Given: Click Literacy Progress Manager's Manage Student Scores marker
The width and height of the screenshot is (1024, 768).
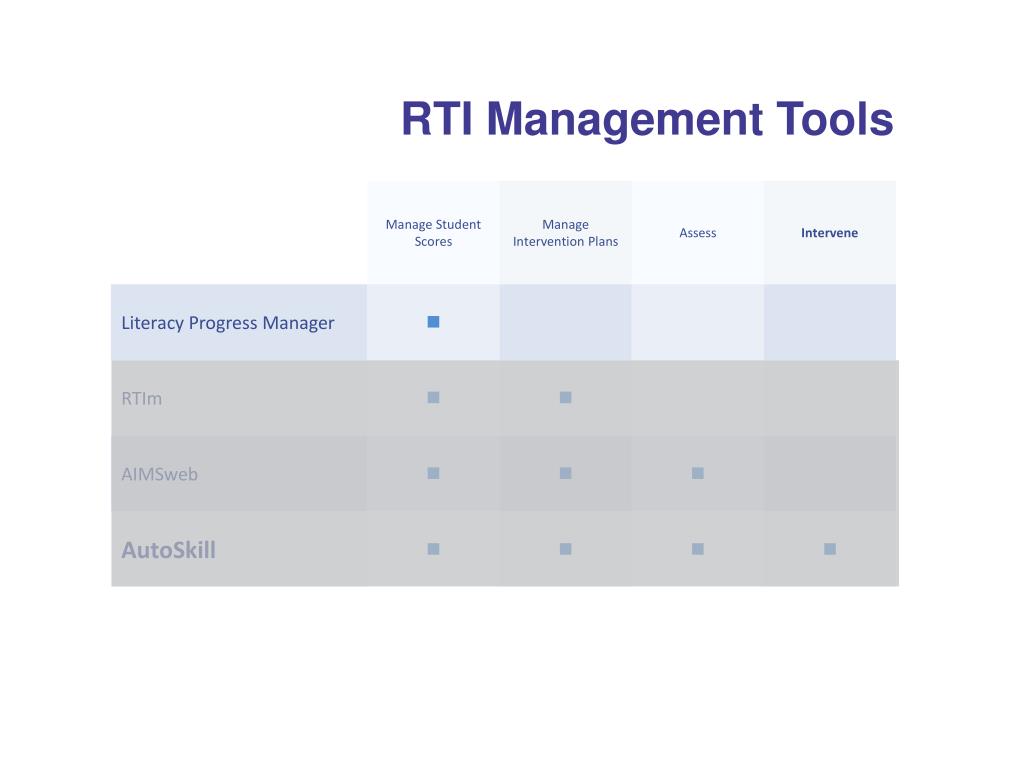Looking at the screenshot, I should pyautogui.click(x=433, y=322).
